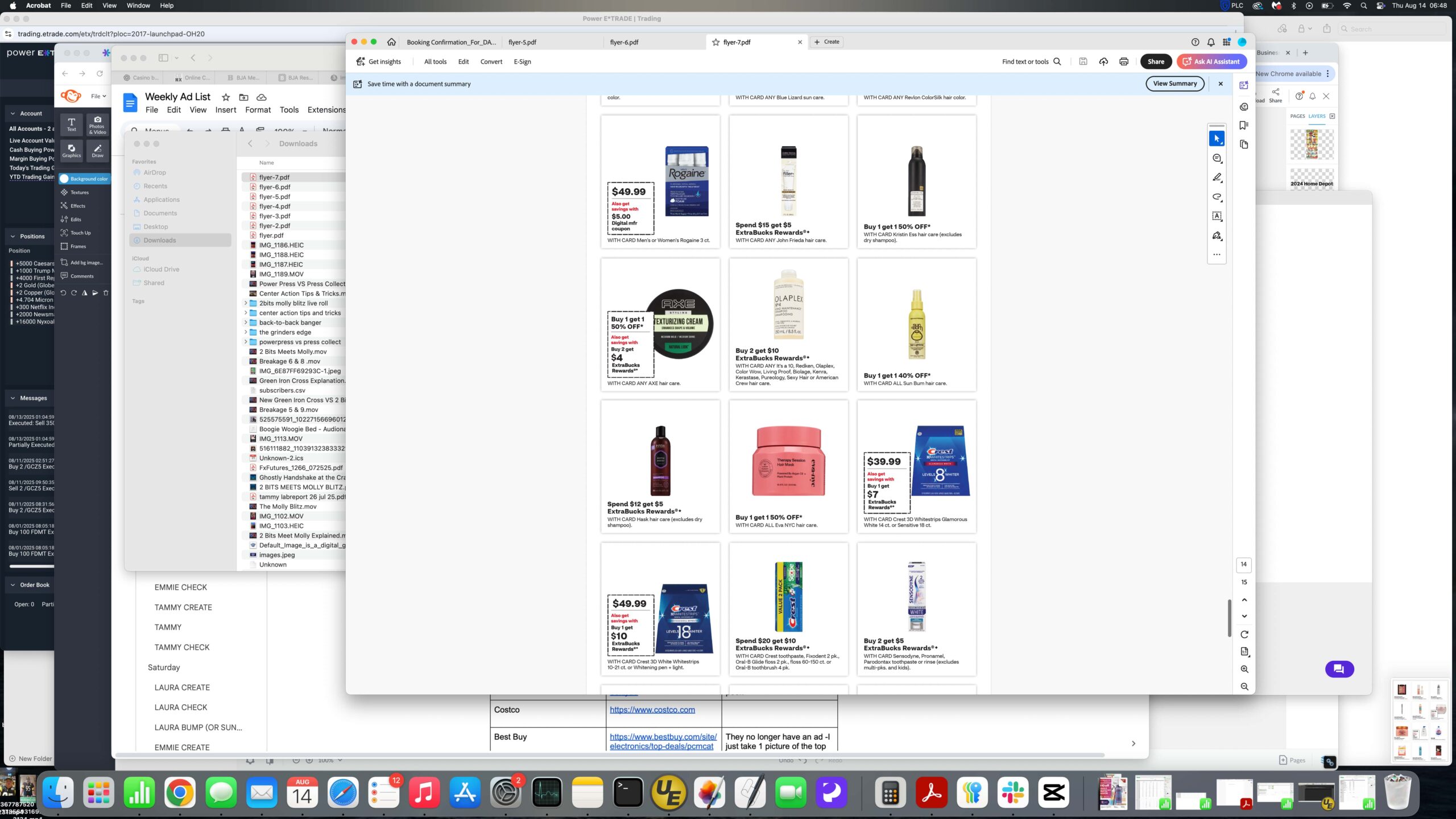This screenshot has height=819, width=1456.
Task: Star the Weekly Ad List document
Action: [x=225, y=97]
